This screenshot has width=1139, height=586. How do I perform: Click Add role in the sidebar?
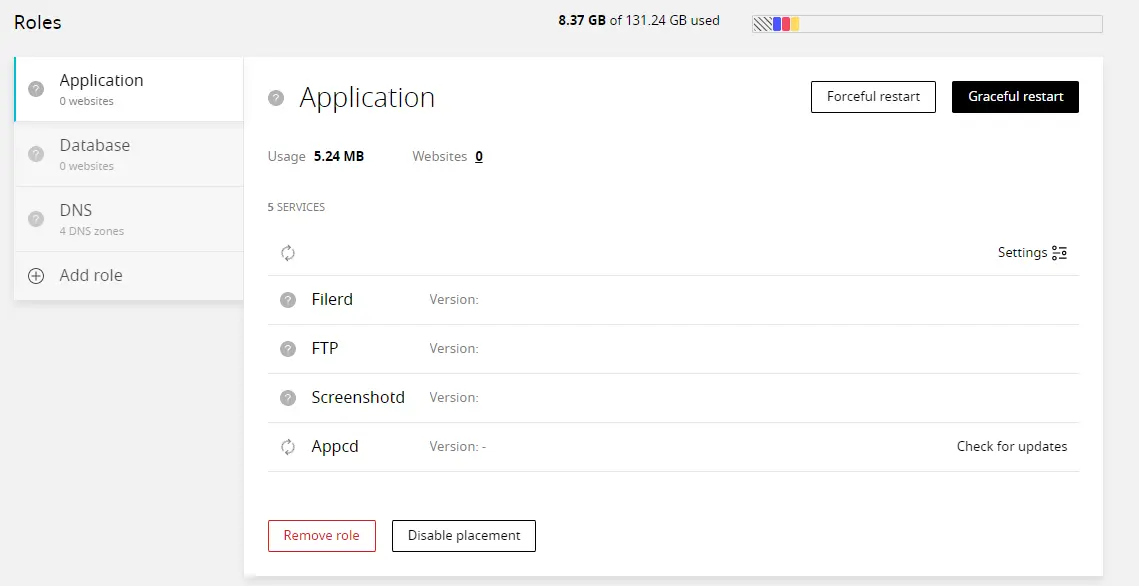click(x=129, y=276)
